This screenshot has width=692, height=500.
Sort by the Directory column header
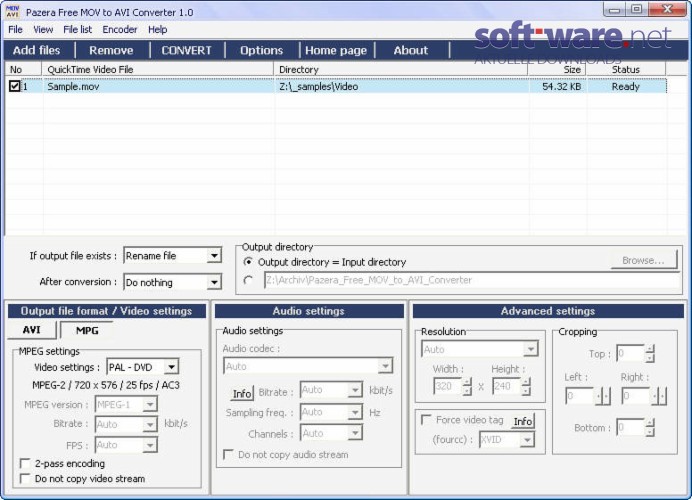point(401,69)
